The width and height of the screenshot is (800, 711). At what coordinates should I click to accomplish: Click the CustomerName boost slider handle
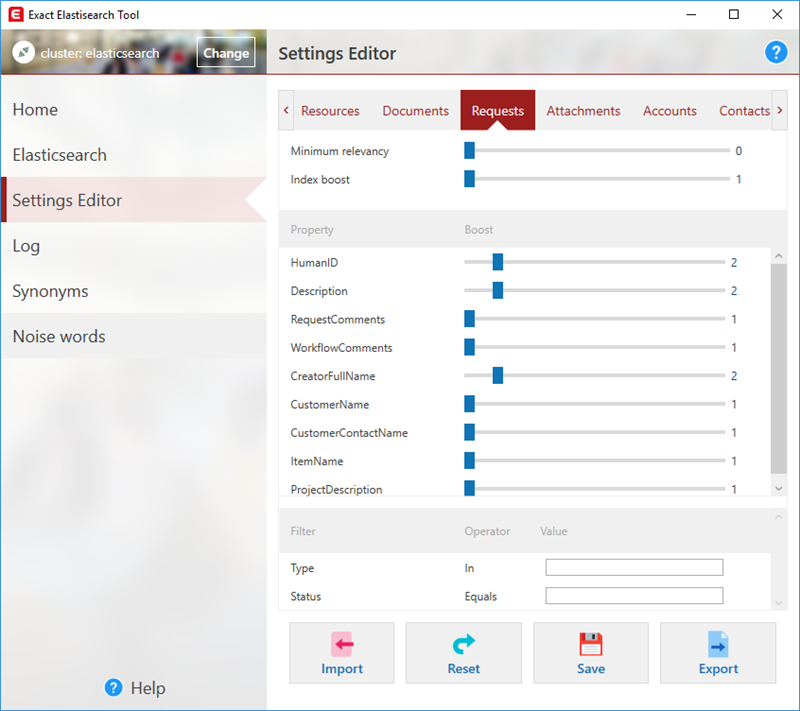(469, 404)
